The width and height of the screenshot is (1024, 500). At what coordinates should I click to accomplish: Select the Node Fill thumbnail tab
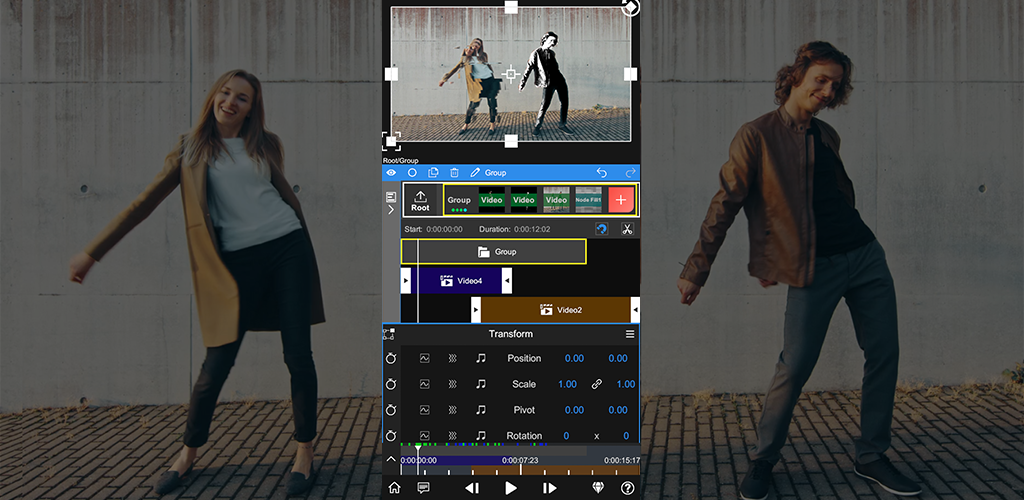click(588, 199)
